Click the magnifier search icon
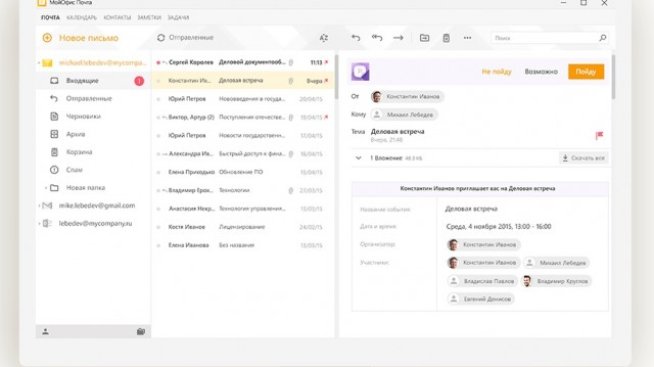The image size is (654, 367). 603,38
